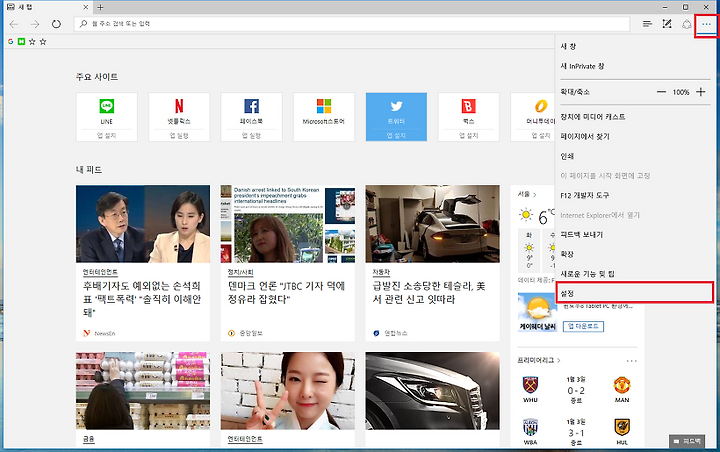Click the NewsEn source label
720x452 pixels.
point(105,333)
